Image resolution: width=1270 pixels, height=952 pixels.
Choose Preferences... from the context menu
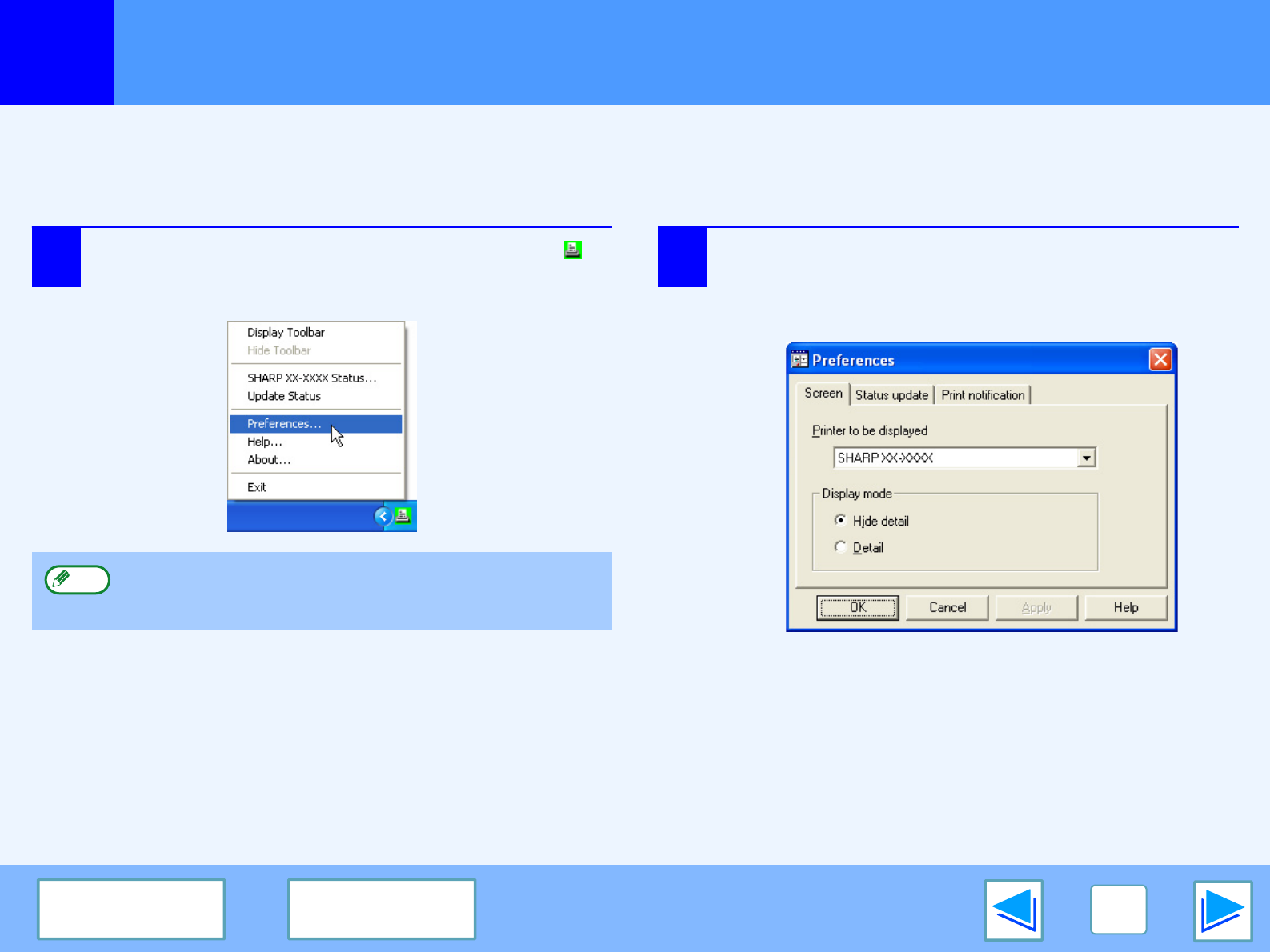284,424
